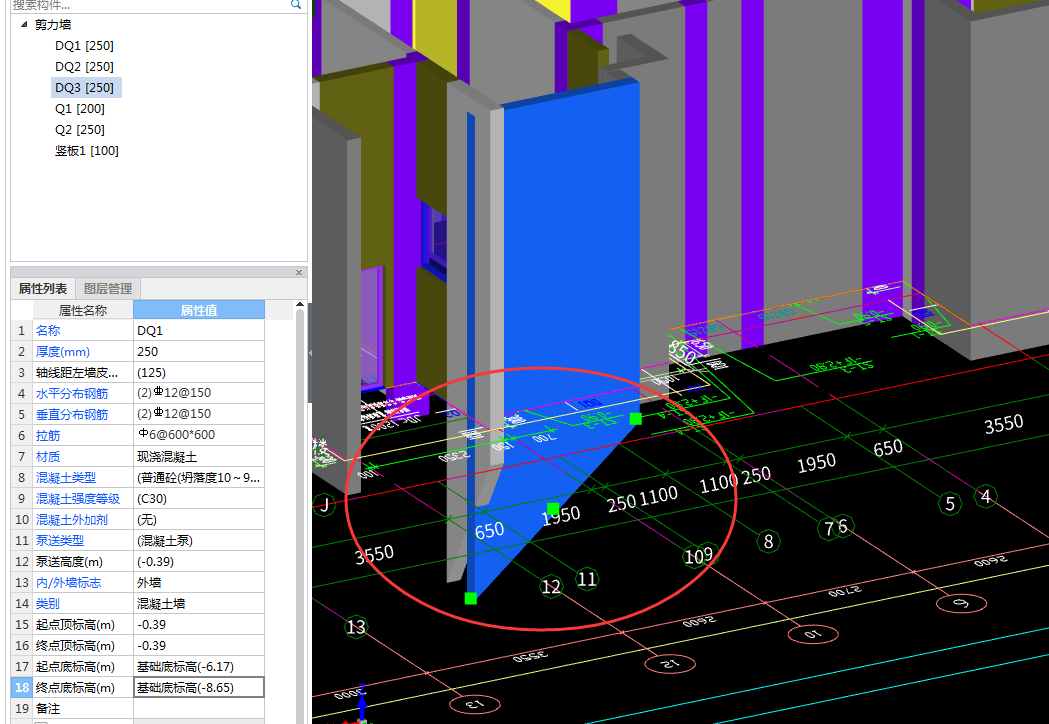Click the 水平分布钢筋 property link
Image resolution: width=1049 pixels, height=724 pixels.
[72, 393]
